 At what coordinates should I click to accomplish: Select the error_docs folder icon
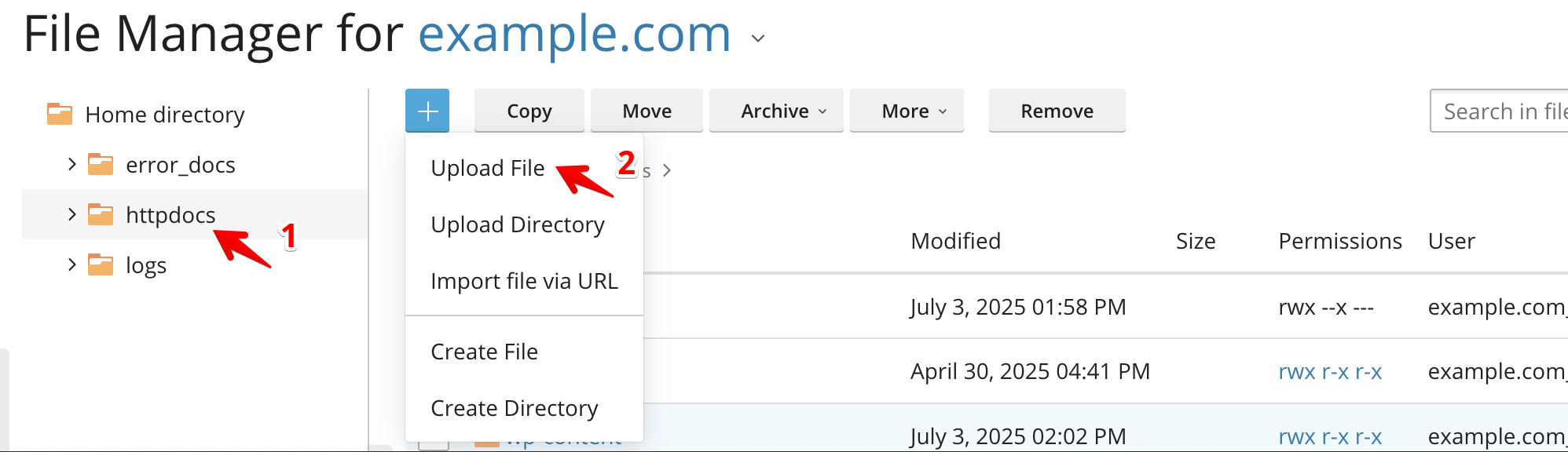pyautogui.click(x=101, y=165)
